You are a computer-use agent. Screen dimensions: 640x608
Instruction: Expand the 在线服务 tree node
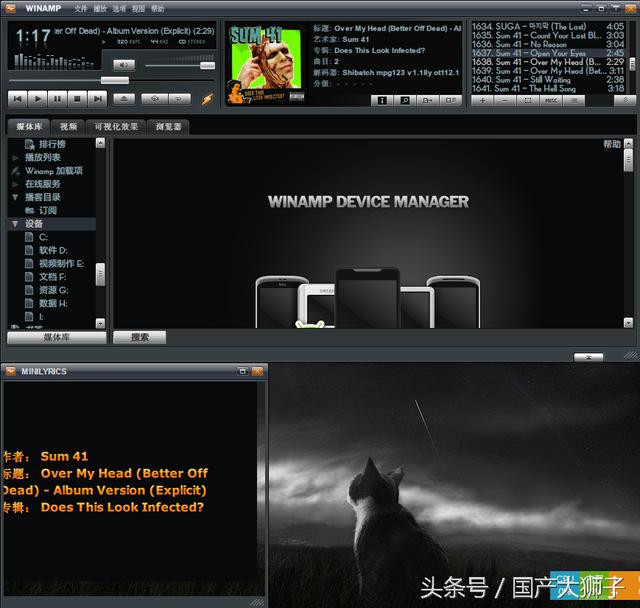16,184
